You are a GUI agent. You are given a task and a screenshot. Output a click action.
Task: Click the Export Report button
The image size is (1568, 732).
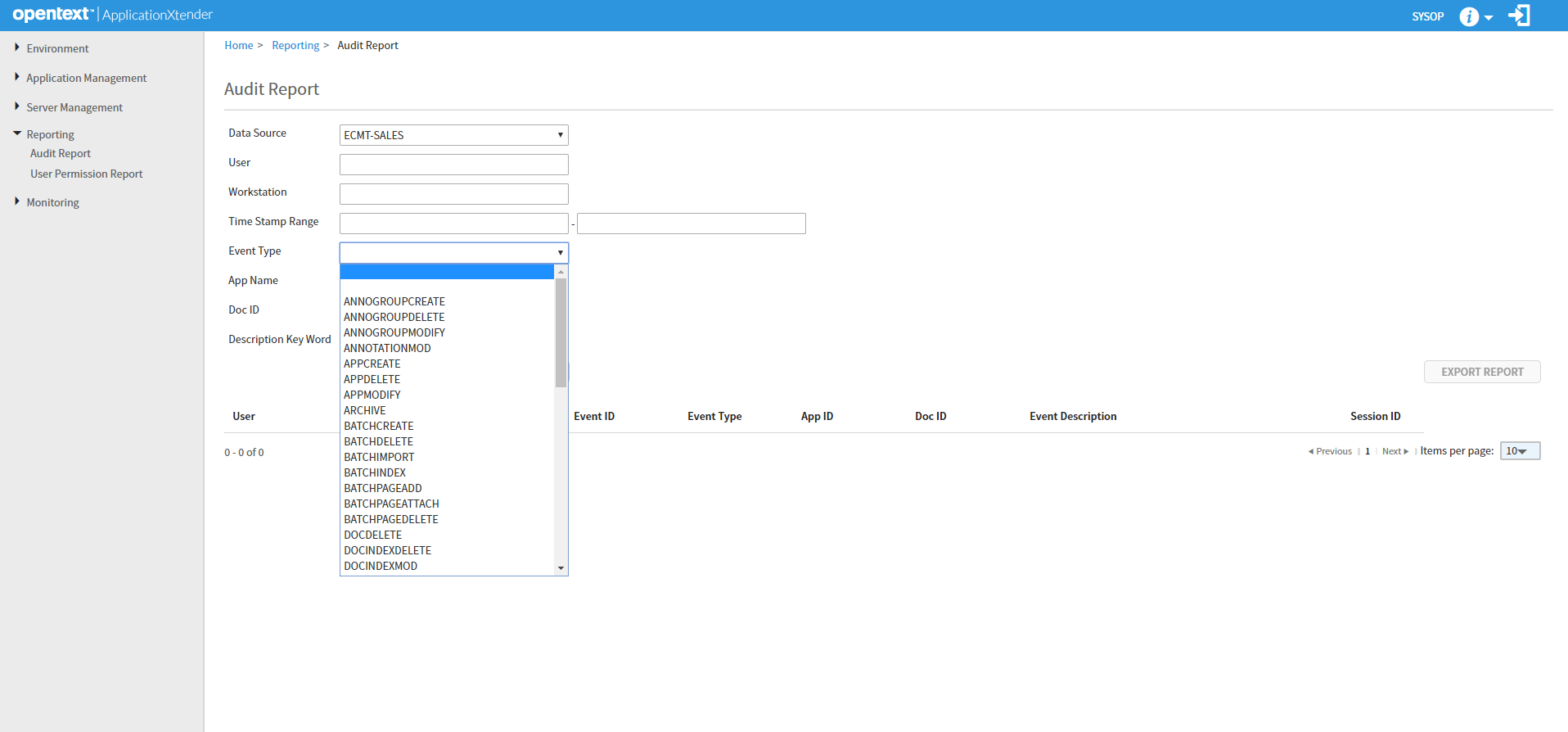[1482, 372]
